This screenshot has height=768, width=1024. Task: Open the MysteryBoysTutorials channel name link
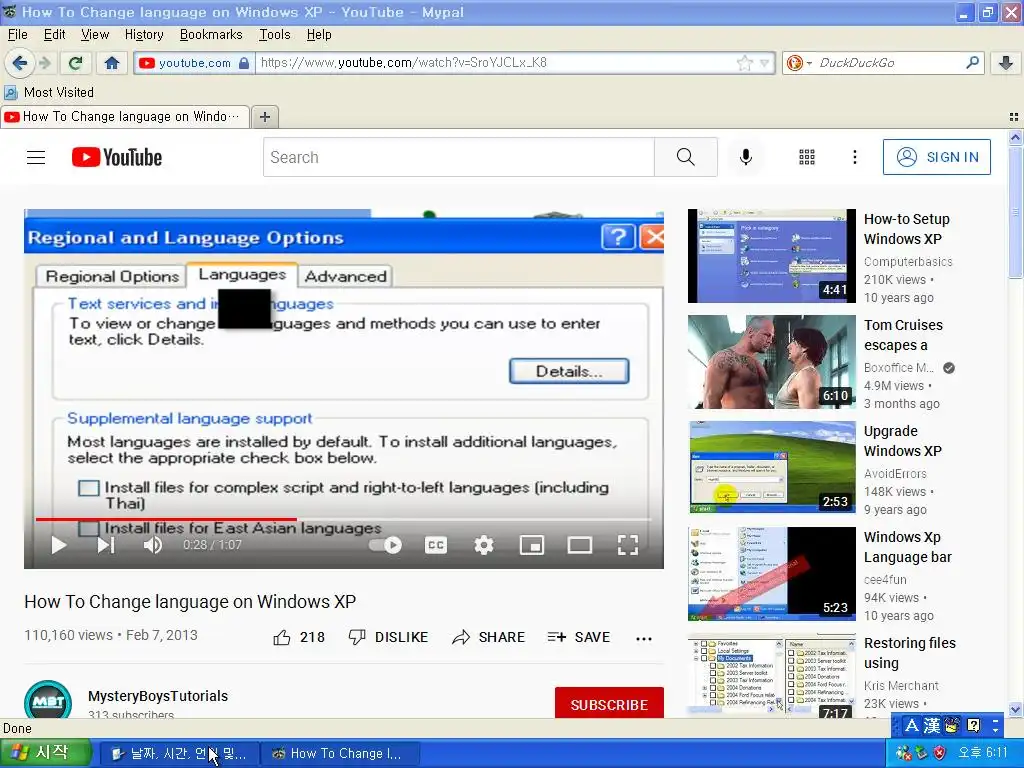[x=158, y=696]
